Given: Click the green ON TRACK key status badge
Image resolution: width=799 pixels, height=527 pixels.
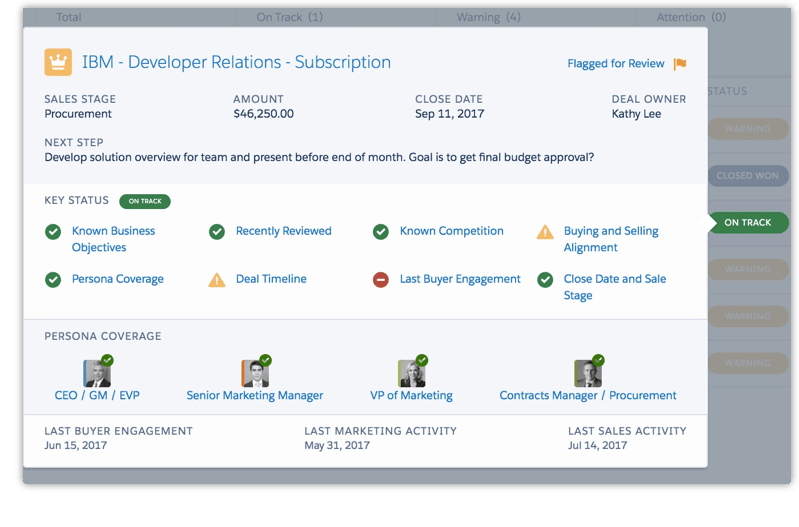Looking at the screenshot, I should (x=145, y=201).
